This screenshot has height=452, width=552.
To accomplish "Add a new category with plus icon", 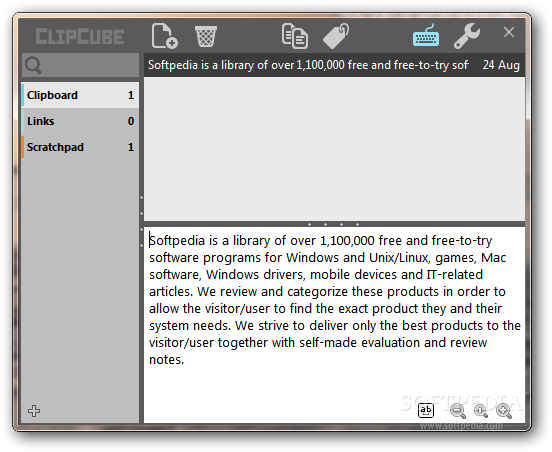I will (x=34, y=411).
